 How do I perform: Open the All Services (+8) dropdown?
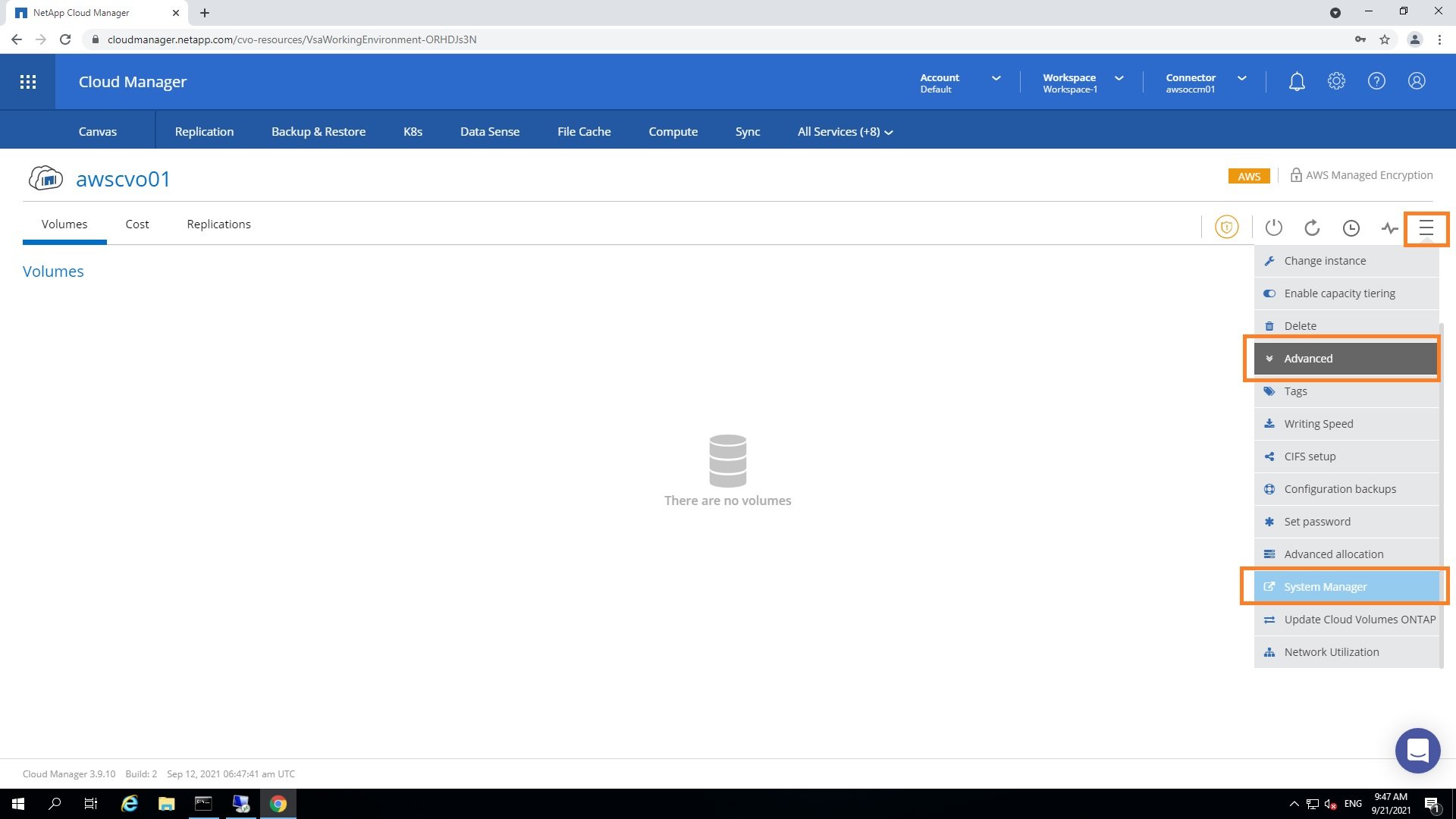point(845,132)
